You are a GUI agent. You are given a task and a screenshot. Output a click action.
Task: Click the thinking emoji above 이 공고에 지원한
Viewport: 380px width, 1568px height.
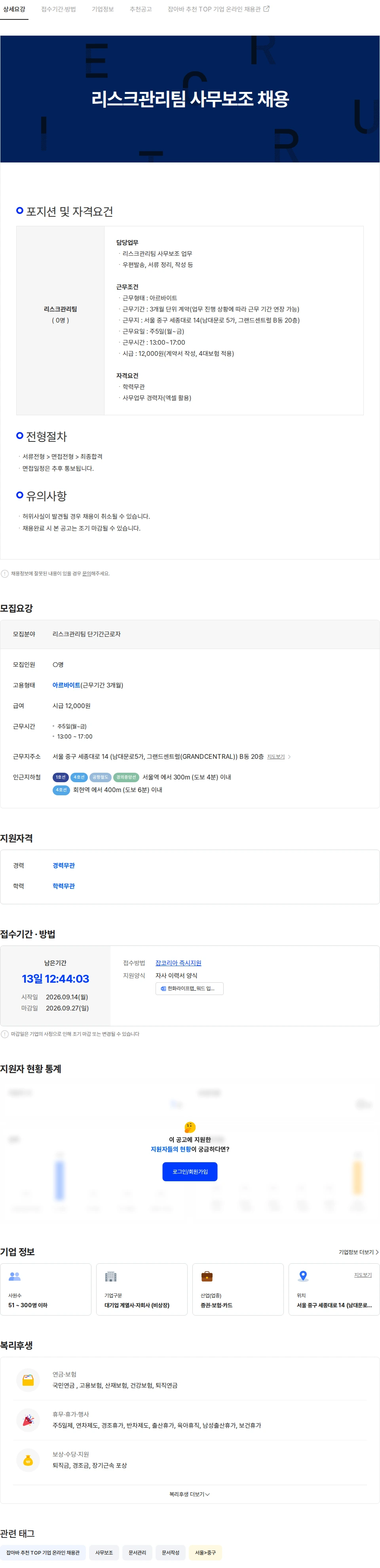pyautogui.click(x=190, y=1127)
